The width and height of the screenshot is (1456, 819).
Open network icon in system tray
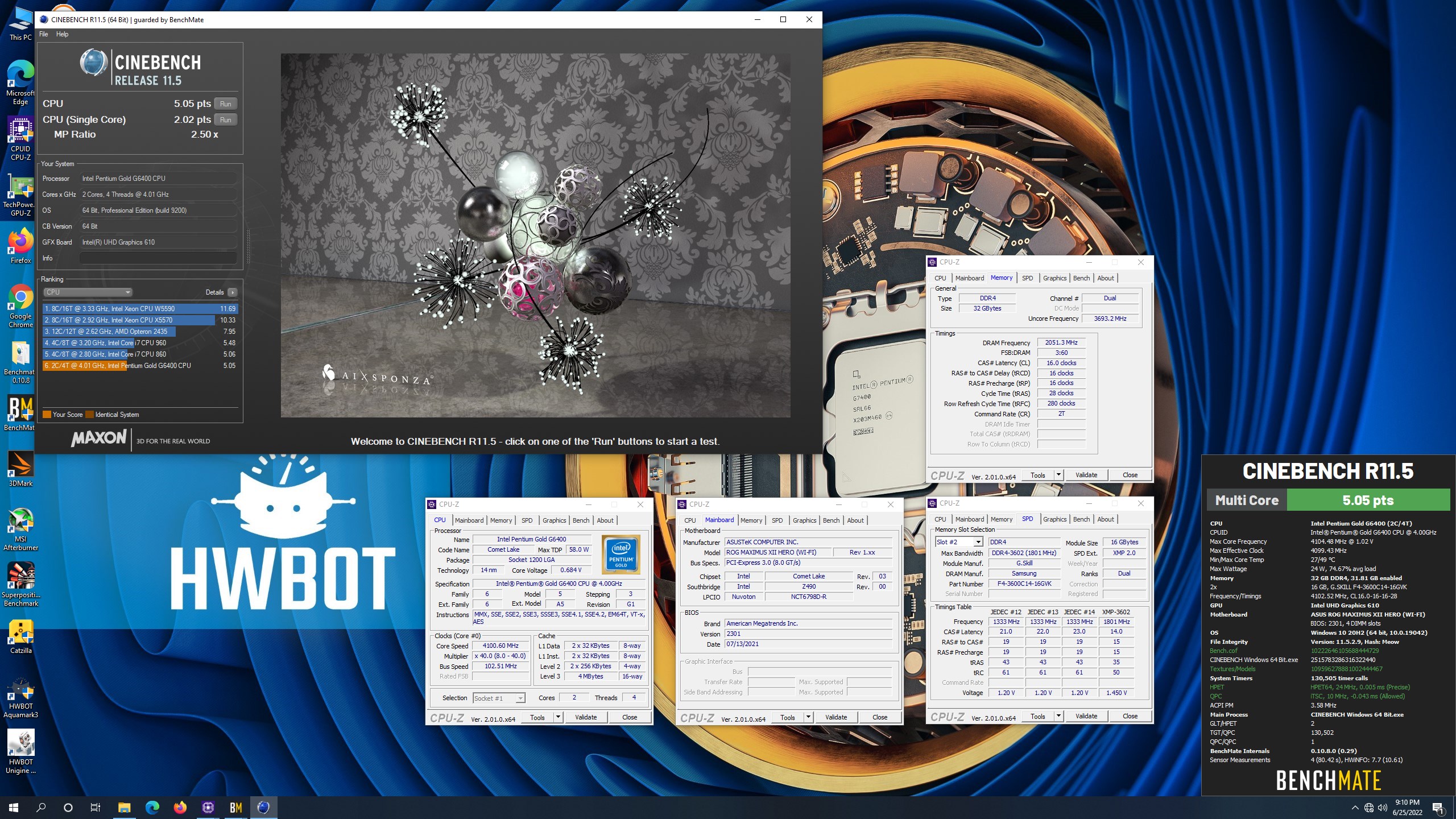pos(1369,808)
